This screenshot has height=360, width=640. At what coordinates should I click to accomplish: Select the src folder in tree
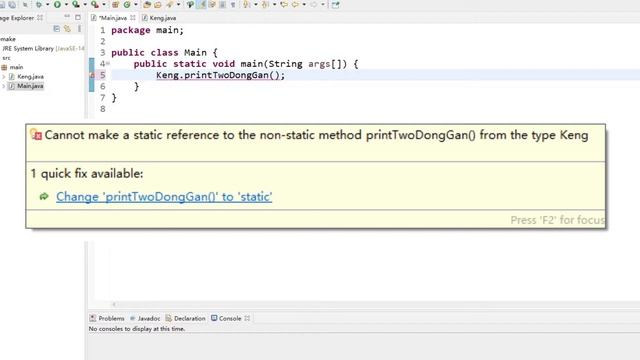(7, 58)
